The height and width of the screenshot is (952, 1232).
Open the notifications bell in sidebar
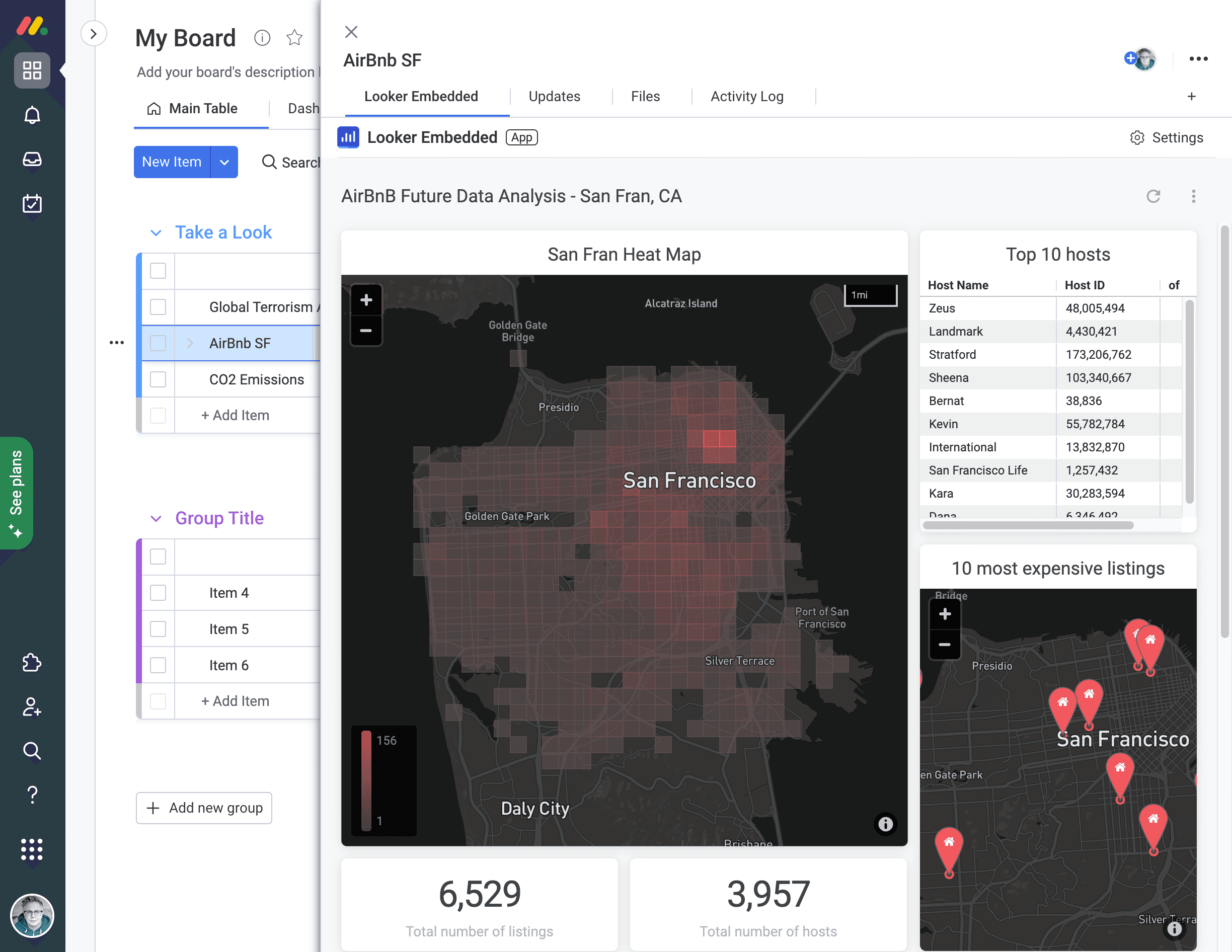pos(32,115)
